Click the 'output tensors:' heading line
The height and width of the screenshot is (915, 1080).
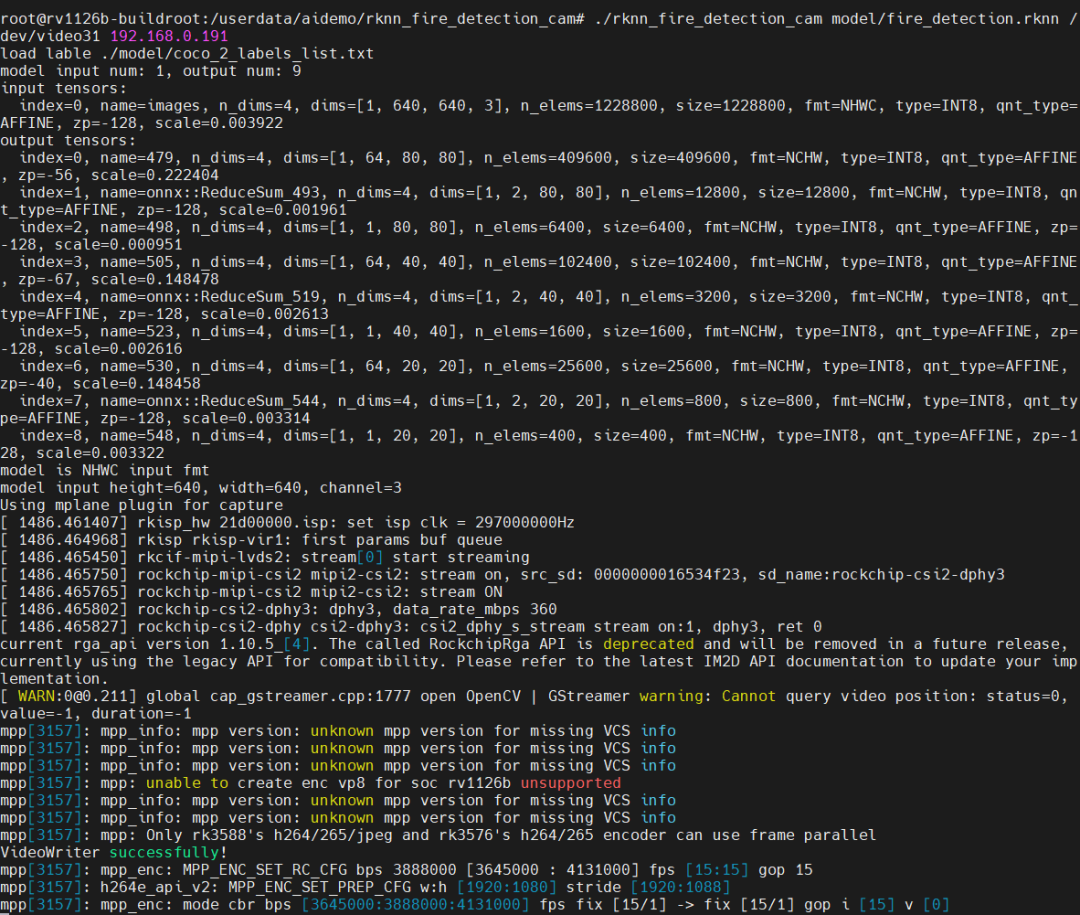(x=68, y=141)
